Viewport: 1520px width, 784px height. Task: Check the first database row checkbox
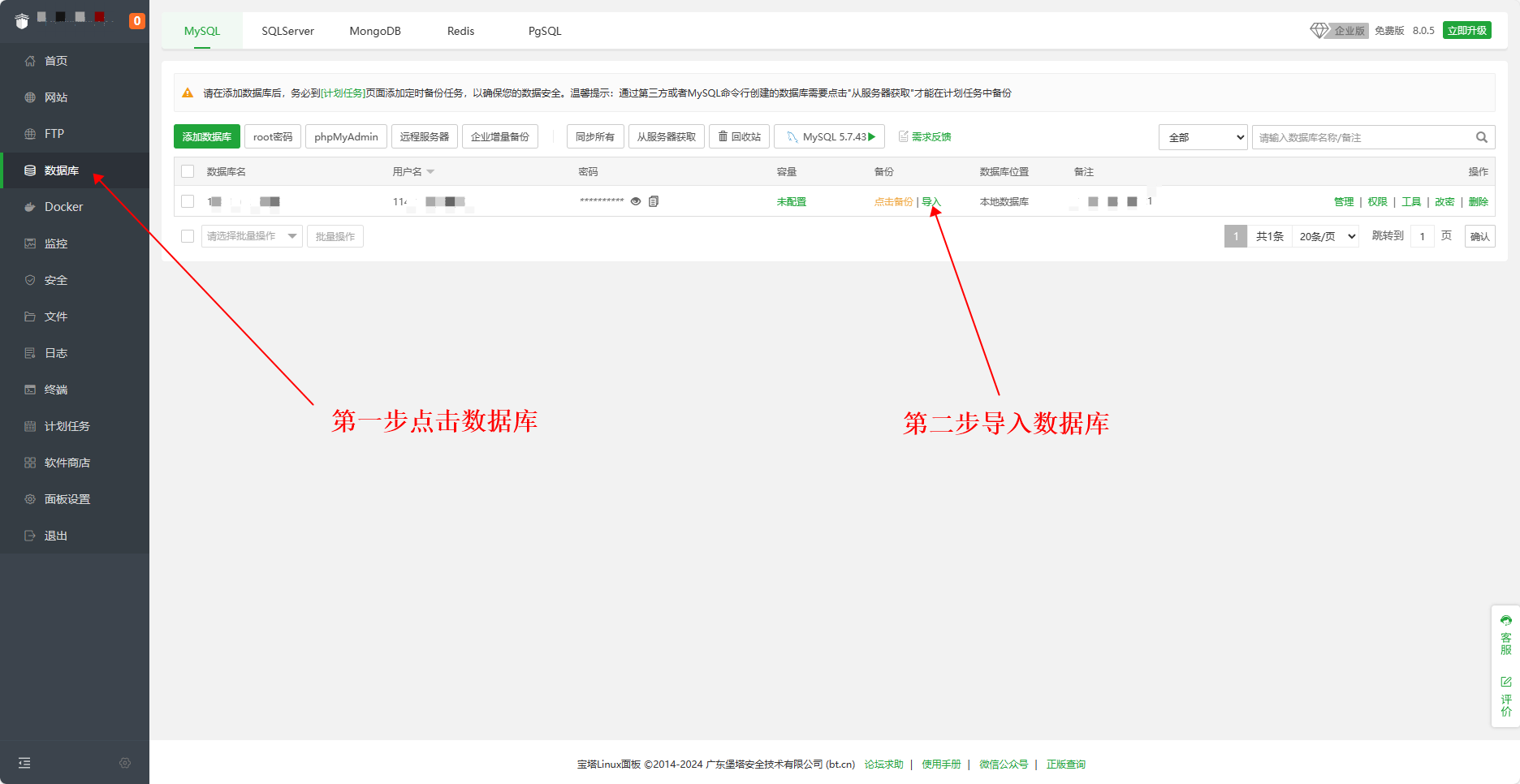[x=188, y=201]
